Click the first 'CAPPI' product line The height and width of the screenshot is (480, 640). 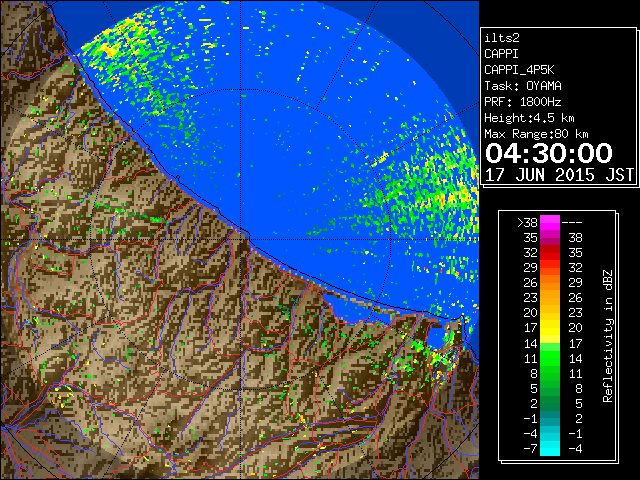point(501,54)
